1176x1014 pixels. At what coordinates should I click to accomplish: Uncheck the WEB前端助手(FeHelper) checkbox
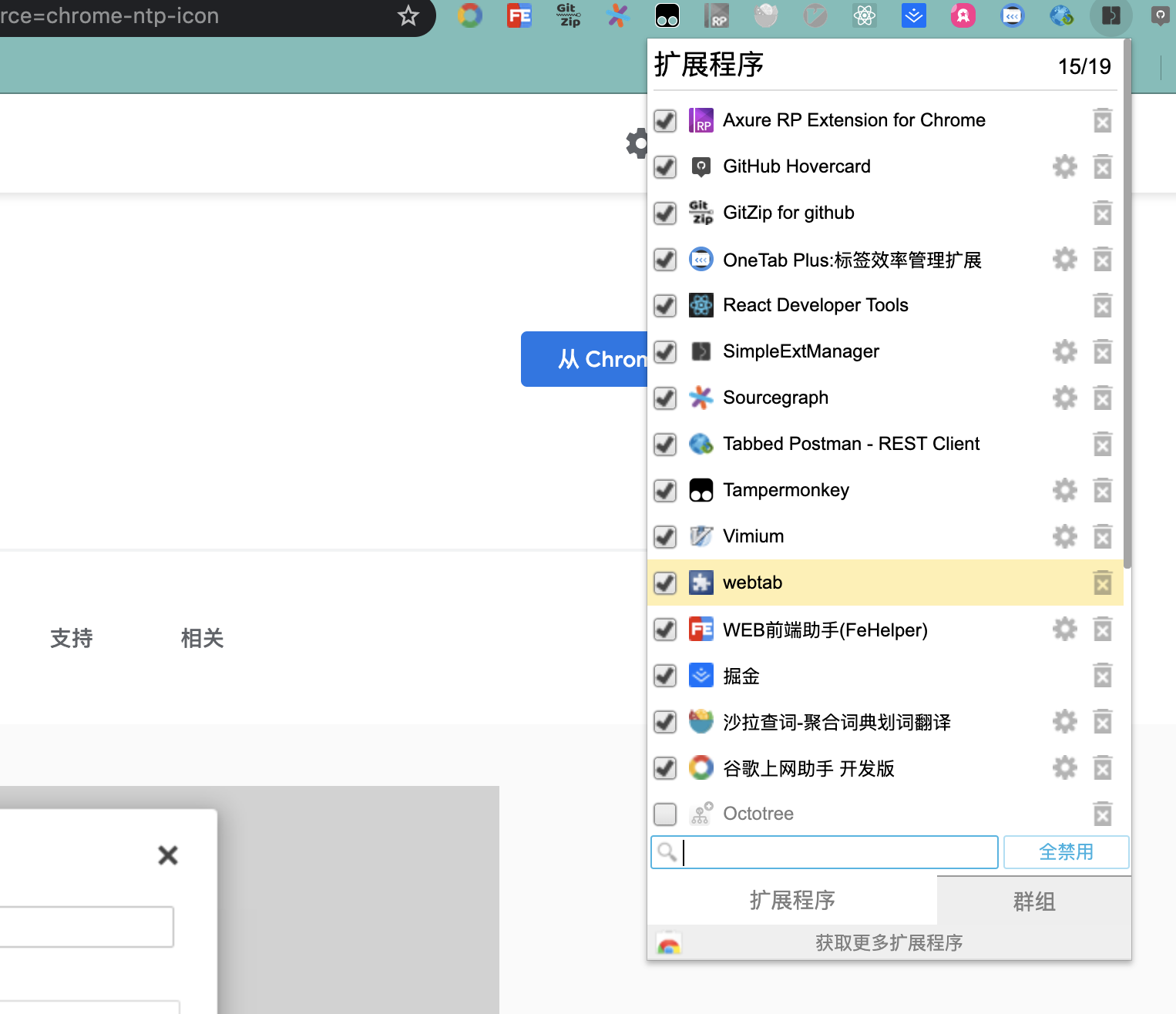(x=665, y=629)
